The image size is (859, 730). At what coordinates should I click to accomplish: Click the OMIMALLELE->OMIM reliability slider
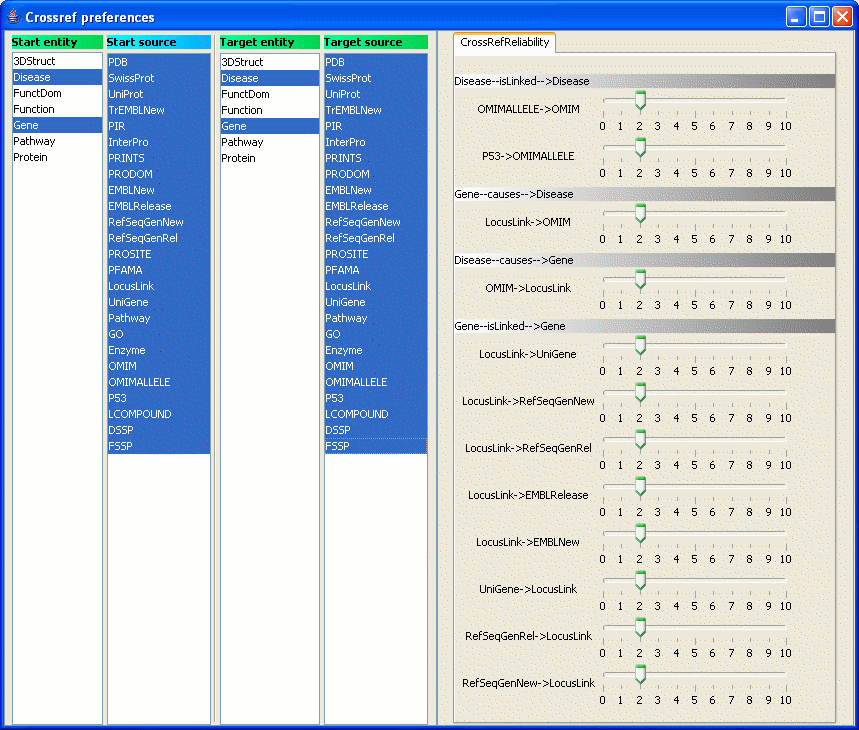pos(694,110)
